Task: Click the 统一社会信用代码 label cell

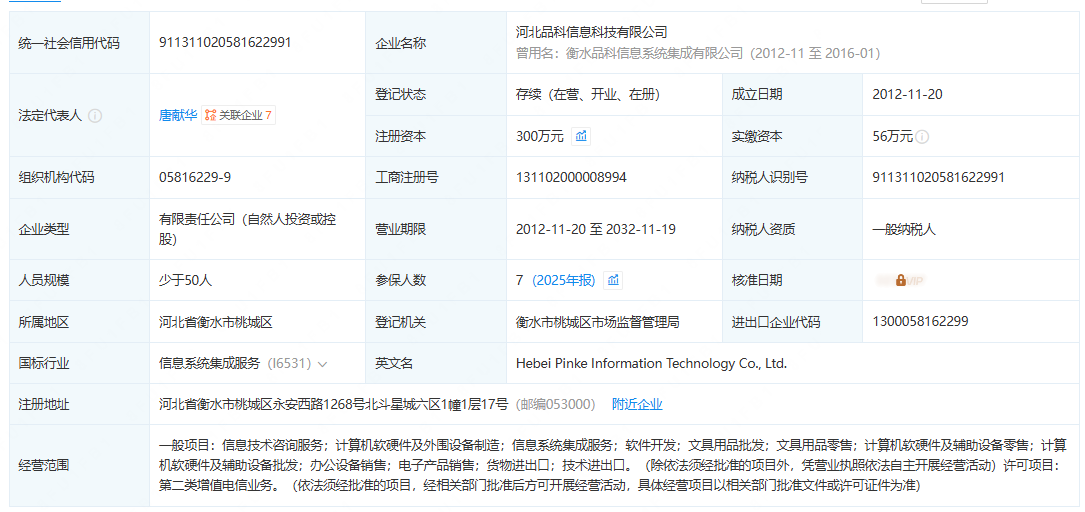Action: [x=80, y=43]
